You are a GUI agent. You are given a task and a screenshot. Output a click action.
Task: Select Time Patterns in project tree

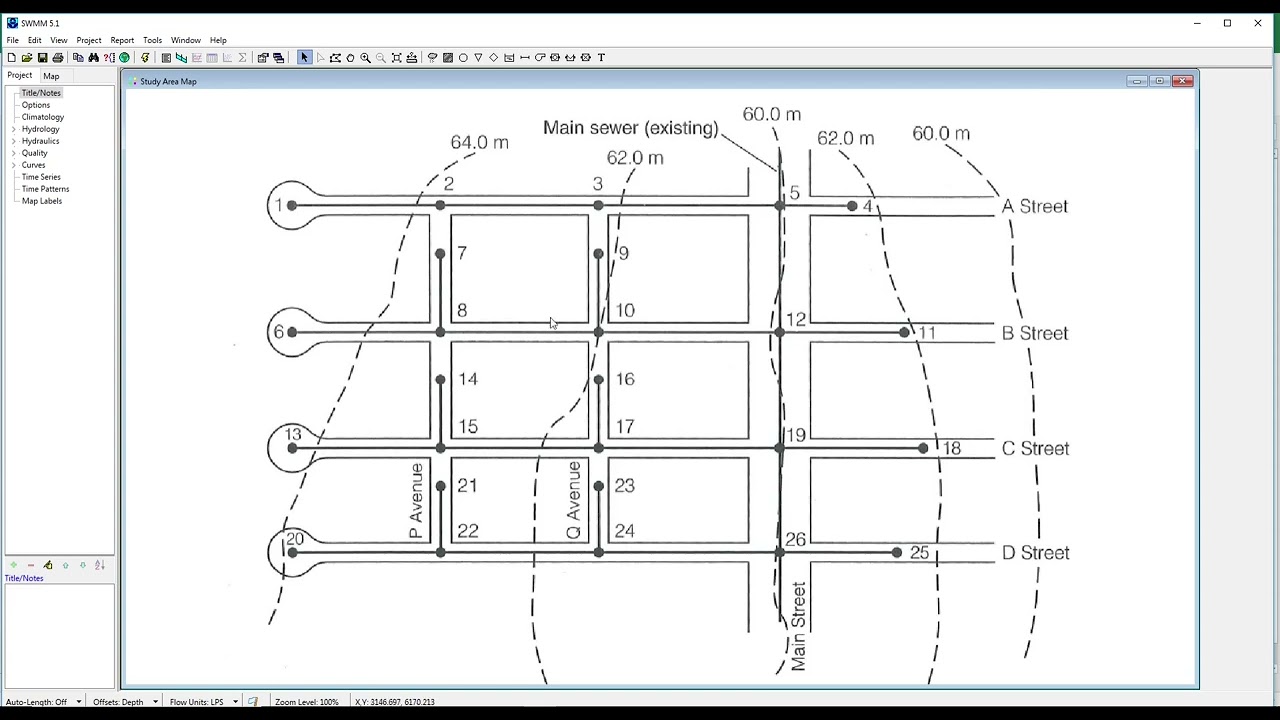point(46,189)
